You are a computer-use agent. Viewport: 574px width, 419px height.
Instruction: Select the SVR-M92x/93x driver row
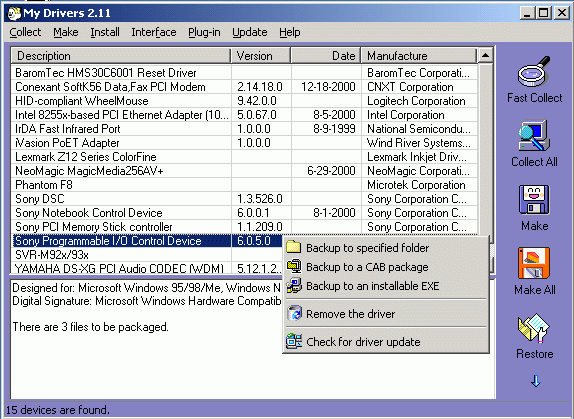[146, 254]
